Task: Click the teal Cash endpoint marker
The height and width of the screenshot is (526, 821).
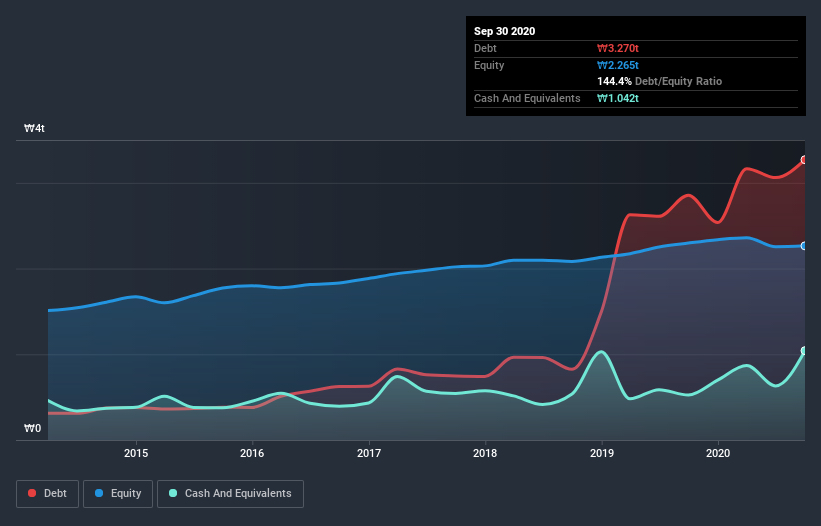Action: 804,351
